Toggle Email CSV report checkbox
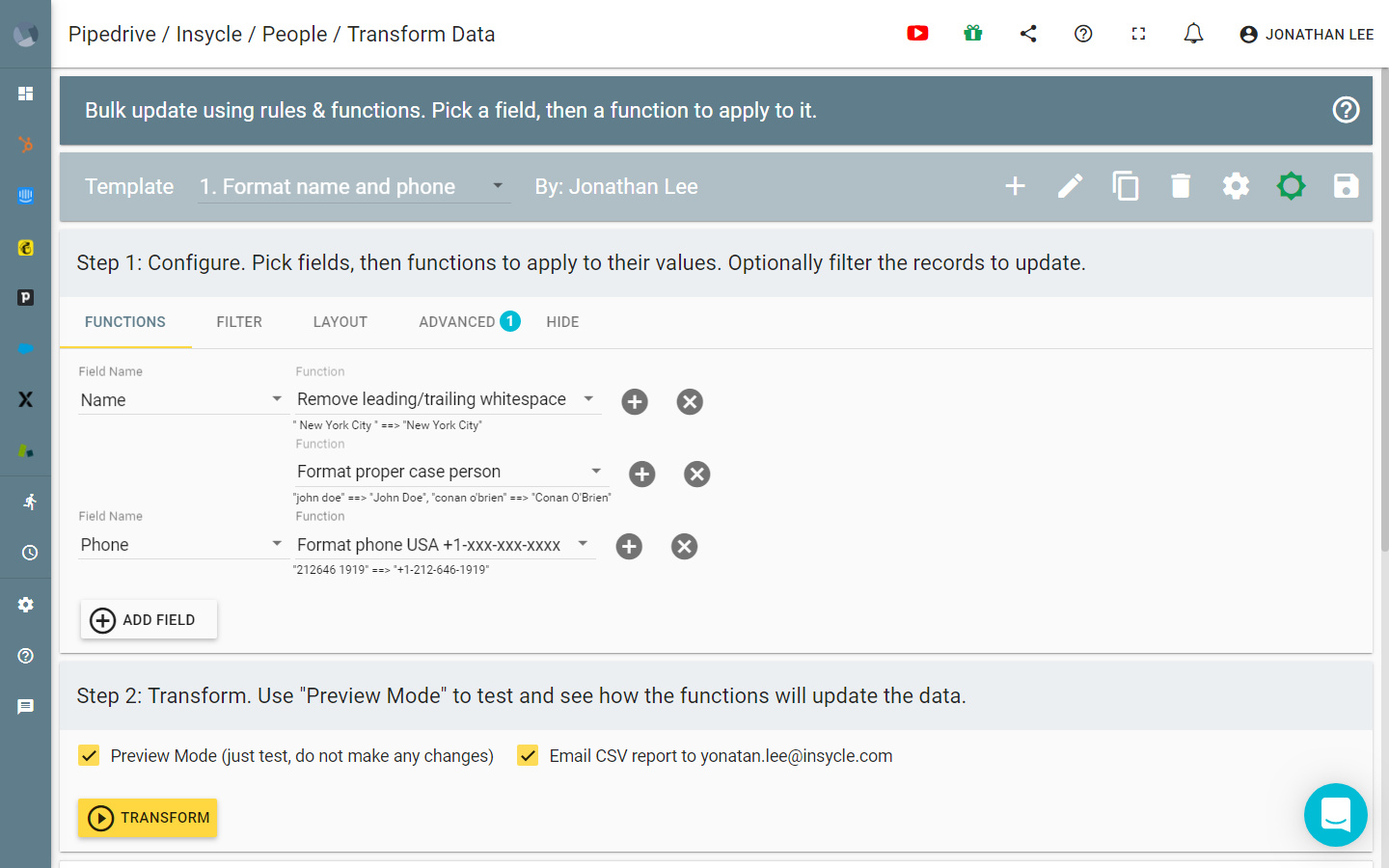1389x868 pixels. coord(528,755)
